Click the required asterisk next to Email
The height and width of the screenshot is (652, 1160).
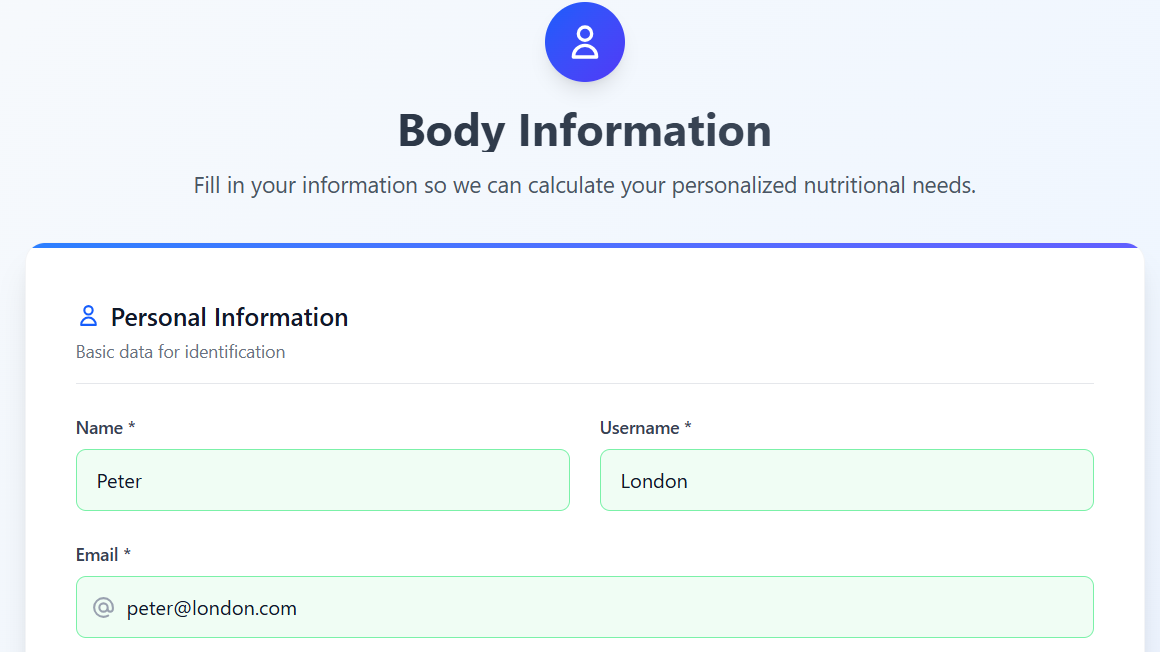[x=127, y=555]
